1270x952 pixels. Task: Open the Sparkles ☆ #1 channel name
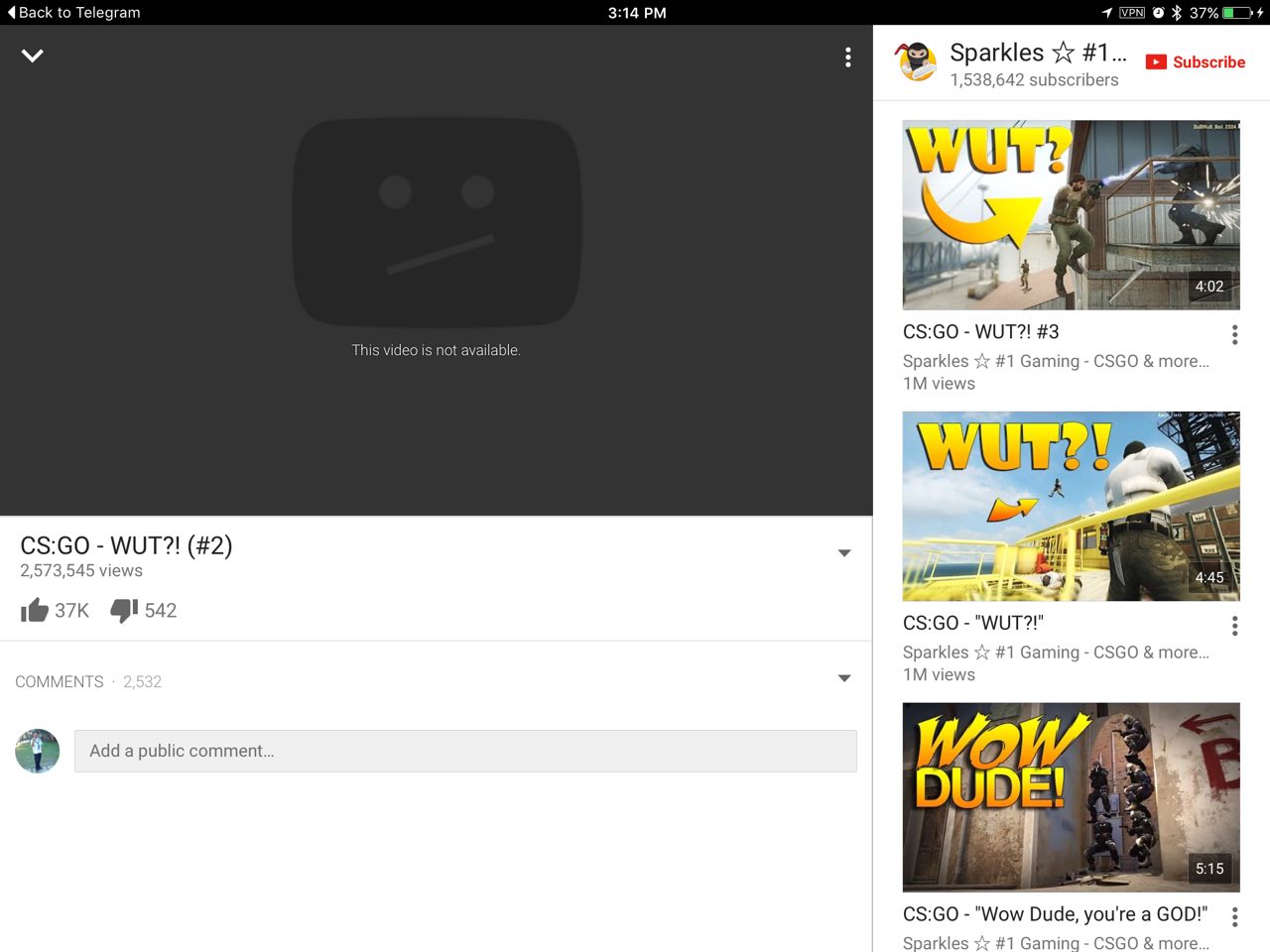click(1038, 53)
